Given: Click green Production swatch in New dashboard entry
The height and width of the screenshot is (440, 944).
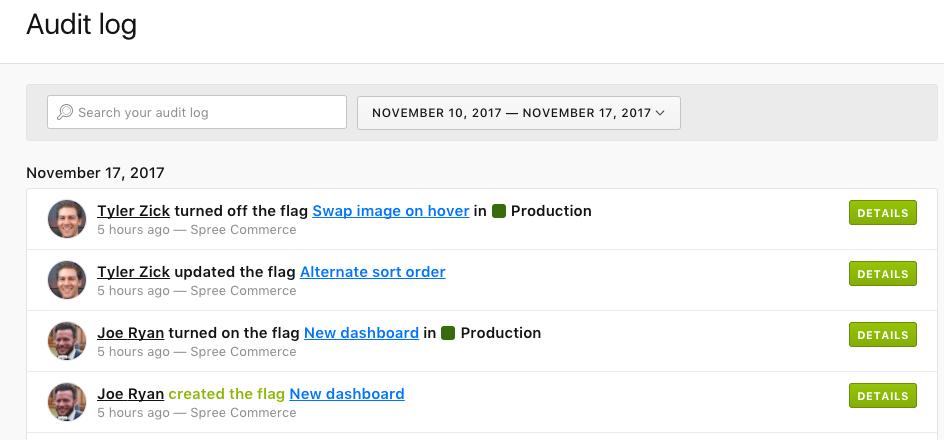Looking at the screenshot, I should pos(448,333).
